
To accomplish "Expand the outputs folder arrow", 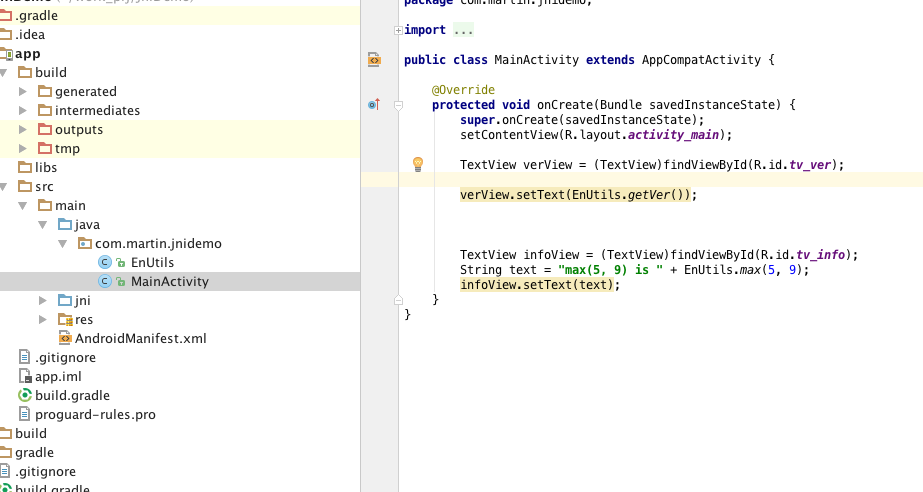I will [24, 129].
